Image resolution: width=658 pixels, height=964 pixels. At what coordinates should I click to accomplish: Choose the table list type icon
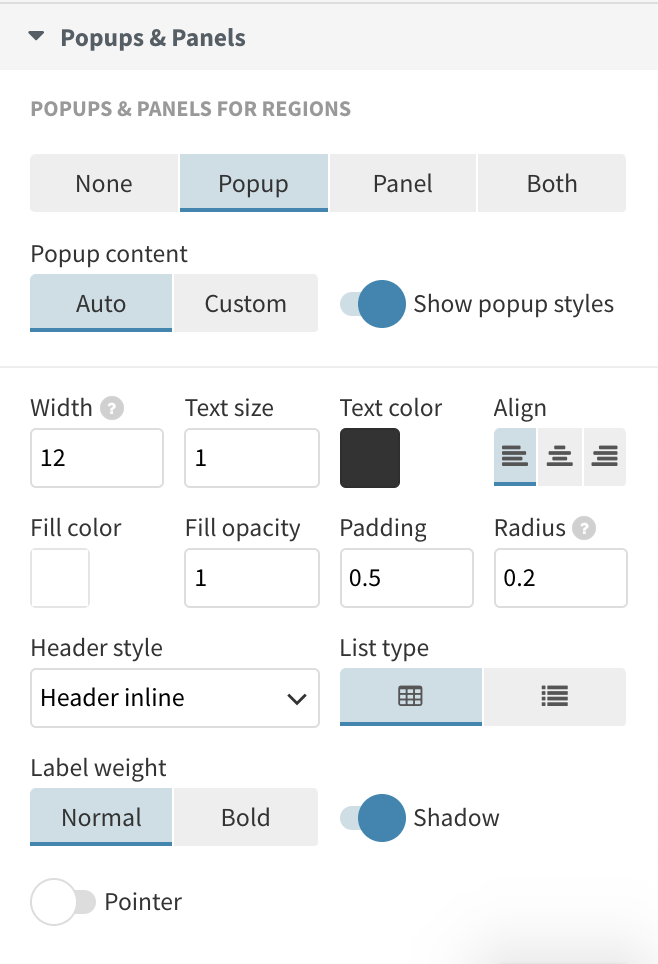click(x=411, y=696)
